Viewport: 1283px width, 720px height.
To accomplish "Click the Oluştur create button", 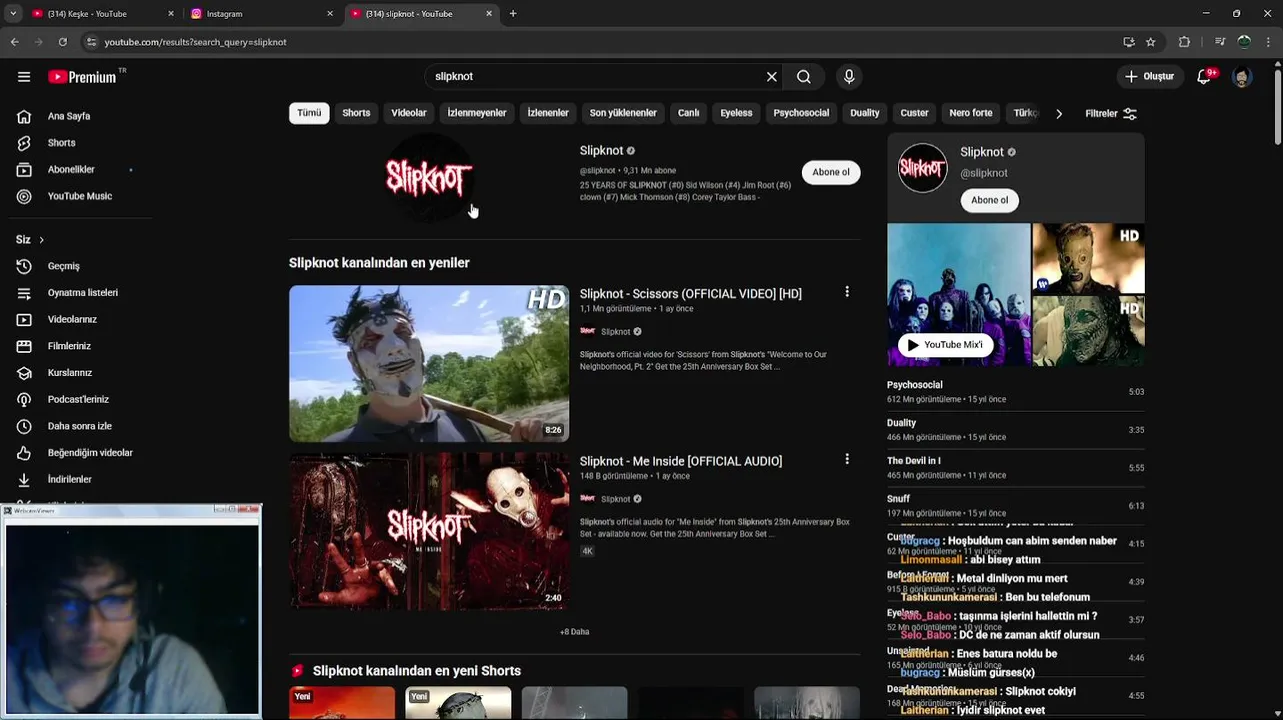I will [x=1149, y=77].
